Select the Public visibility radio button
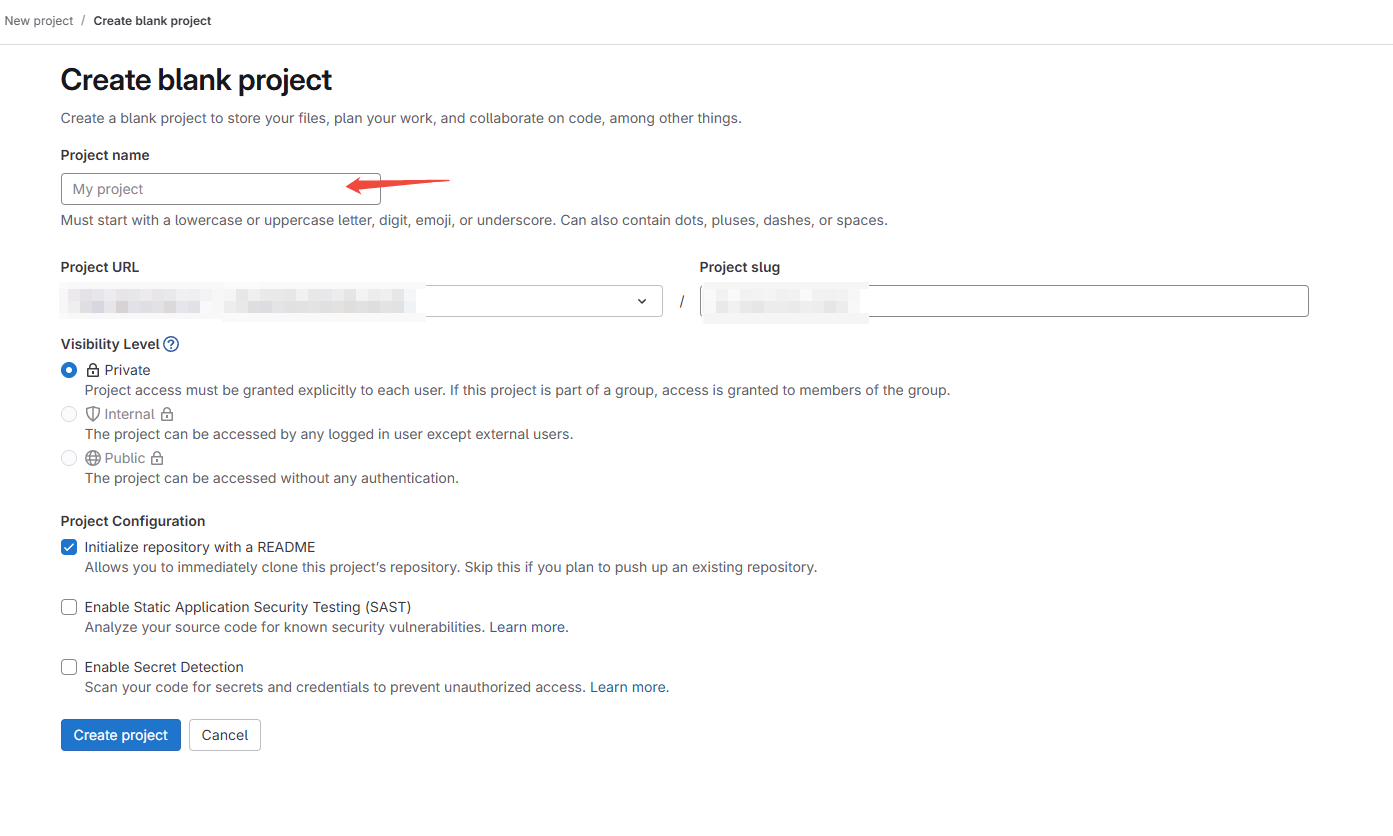Image resolution: width=1393 pixels, height=836 pixels. coord(69,458)
